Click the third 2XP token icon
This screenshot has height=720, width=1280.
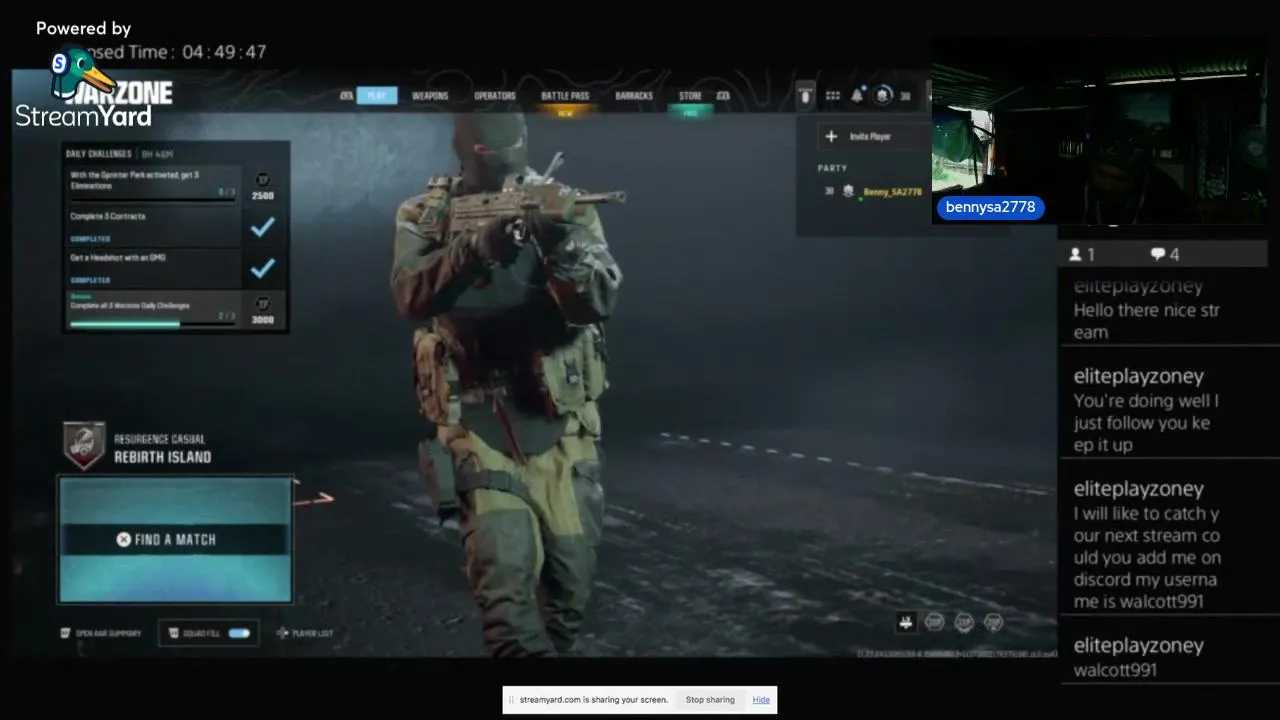[x=993, y=622]
